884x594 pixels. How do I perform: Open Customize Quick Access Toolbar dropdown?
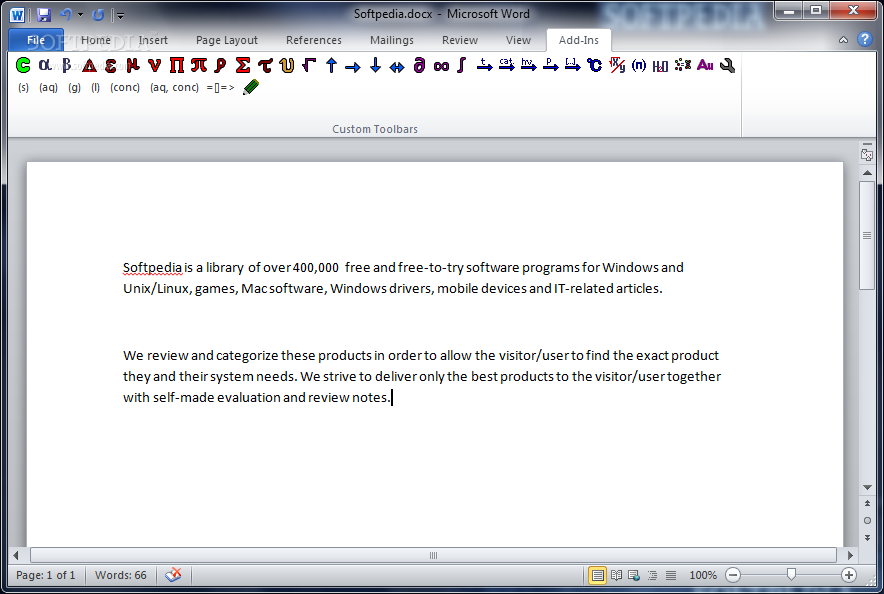[121, 16]
